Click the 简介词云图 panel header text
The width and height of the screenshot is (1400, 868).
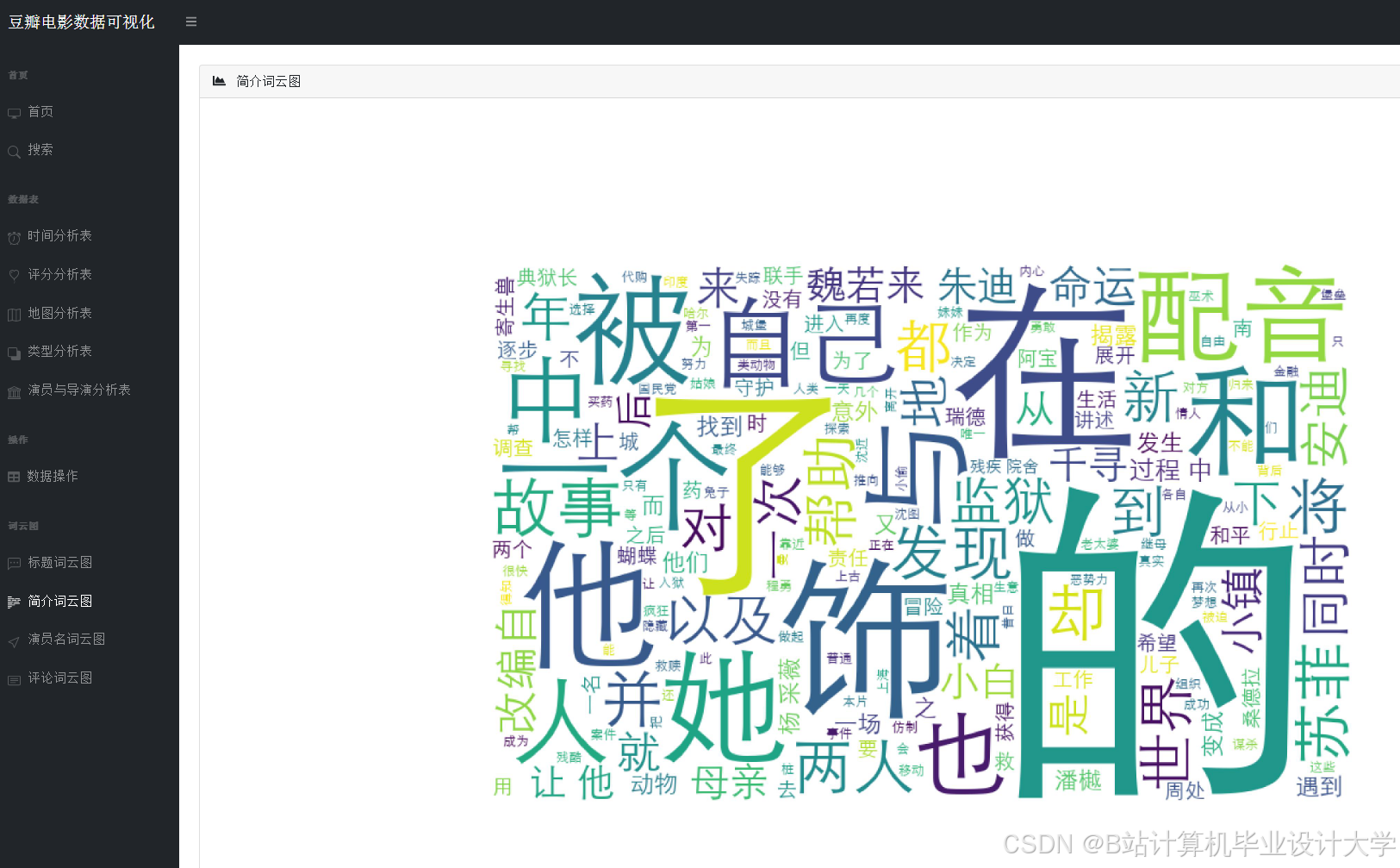268,81
